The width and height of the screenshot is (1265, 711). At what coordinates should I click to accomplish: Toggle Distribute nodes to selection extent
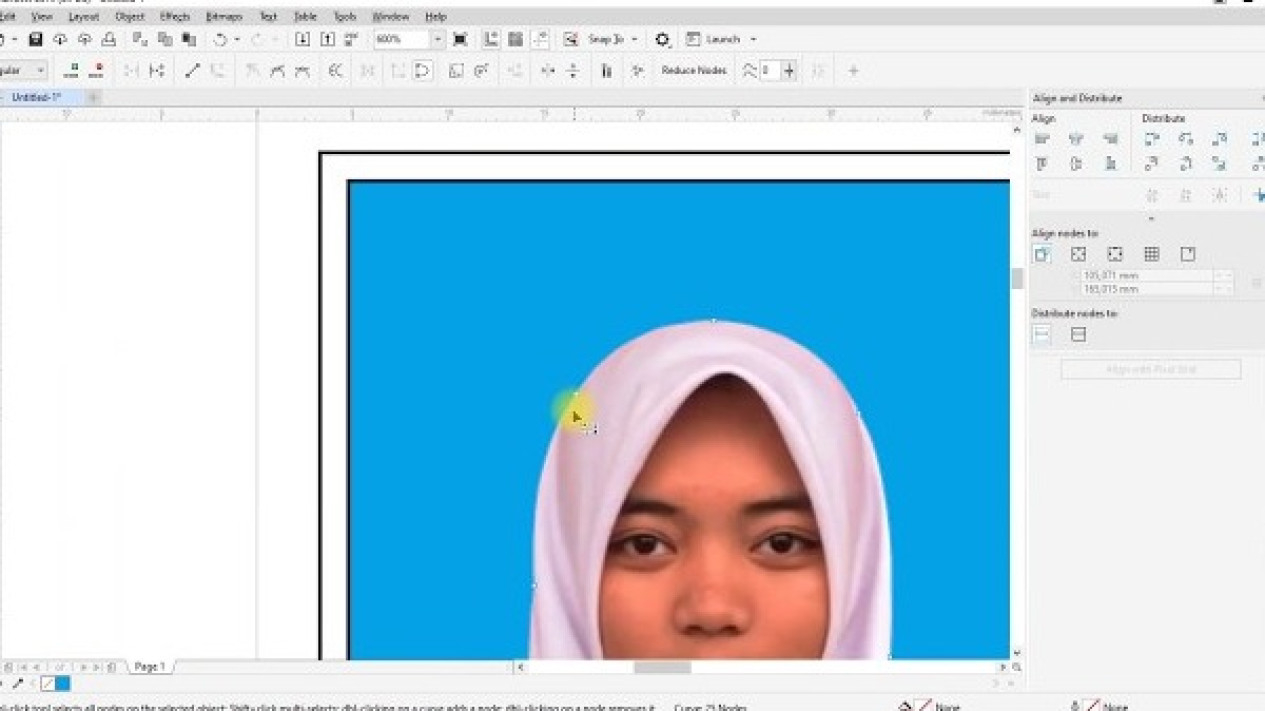click(1042, 334)
